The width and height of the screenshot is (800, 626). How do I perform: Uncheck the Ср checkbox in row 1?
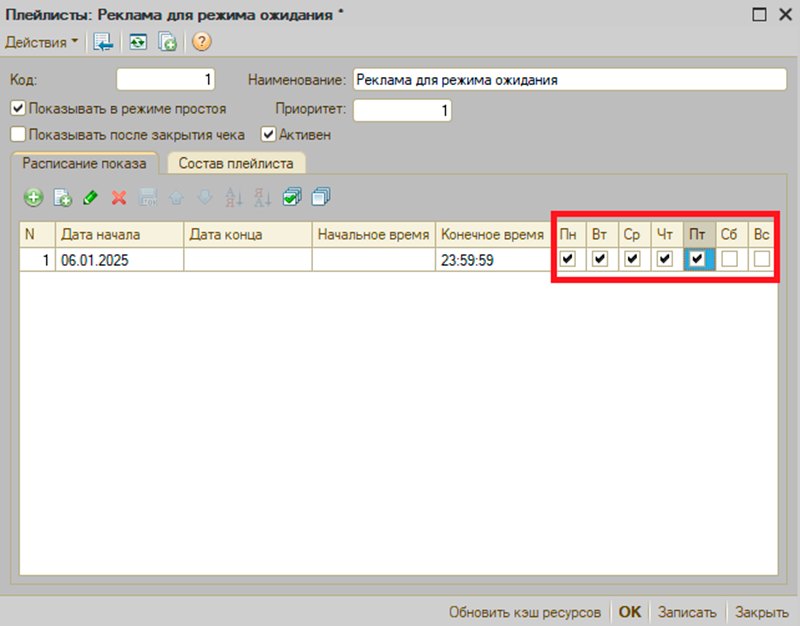(632, 259)
